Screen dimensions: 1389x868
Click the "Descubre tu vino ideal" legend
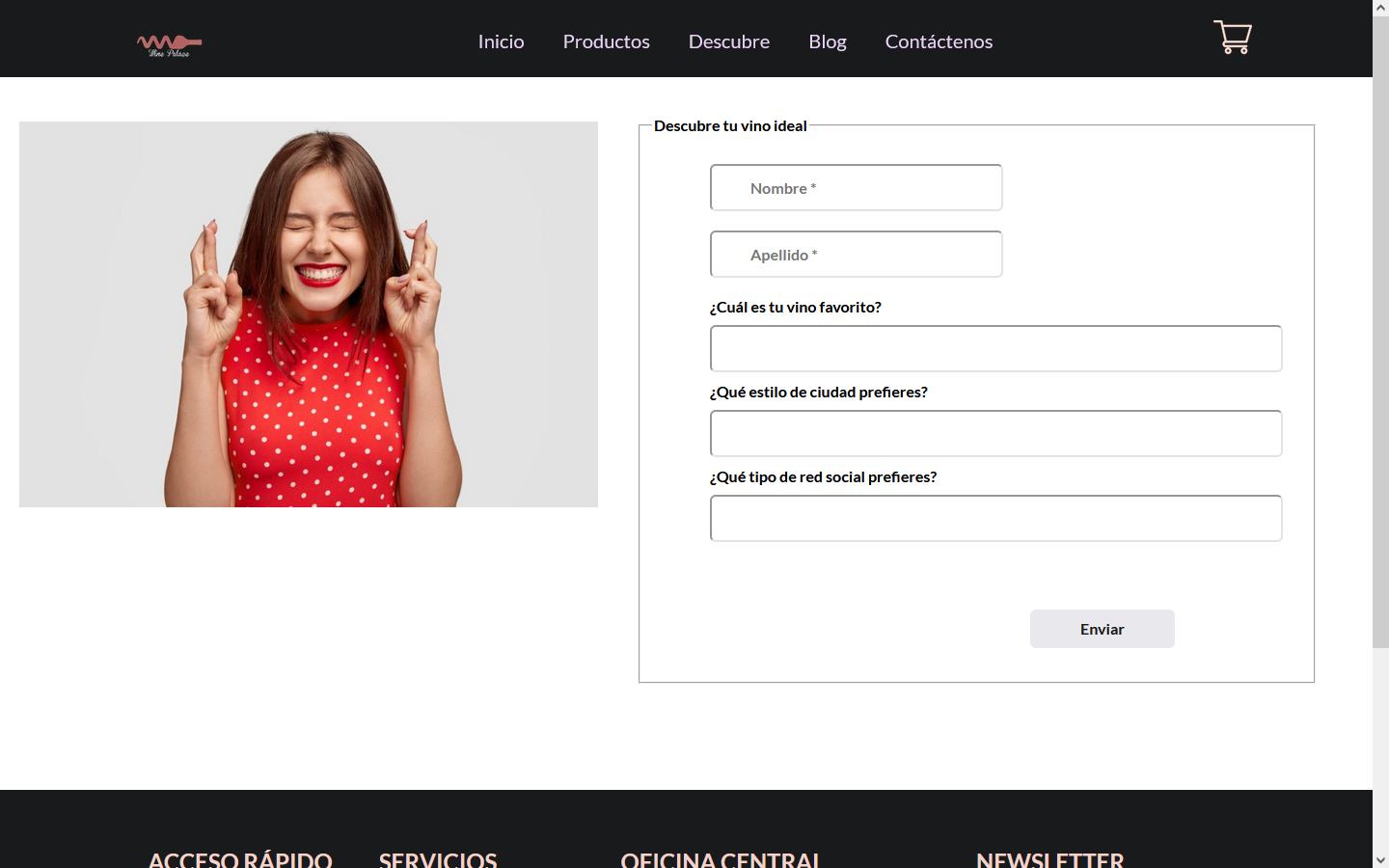730,125
